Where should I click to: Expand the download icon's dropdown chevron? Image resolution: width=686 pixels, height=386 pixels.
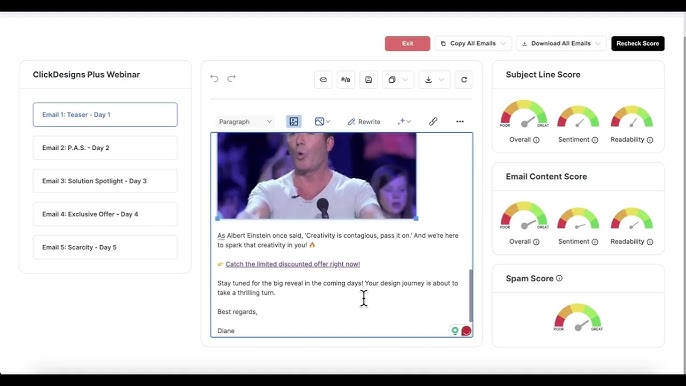click(441, 80)
